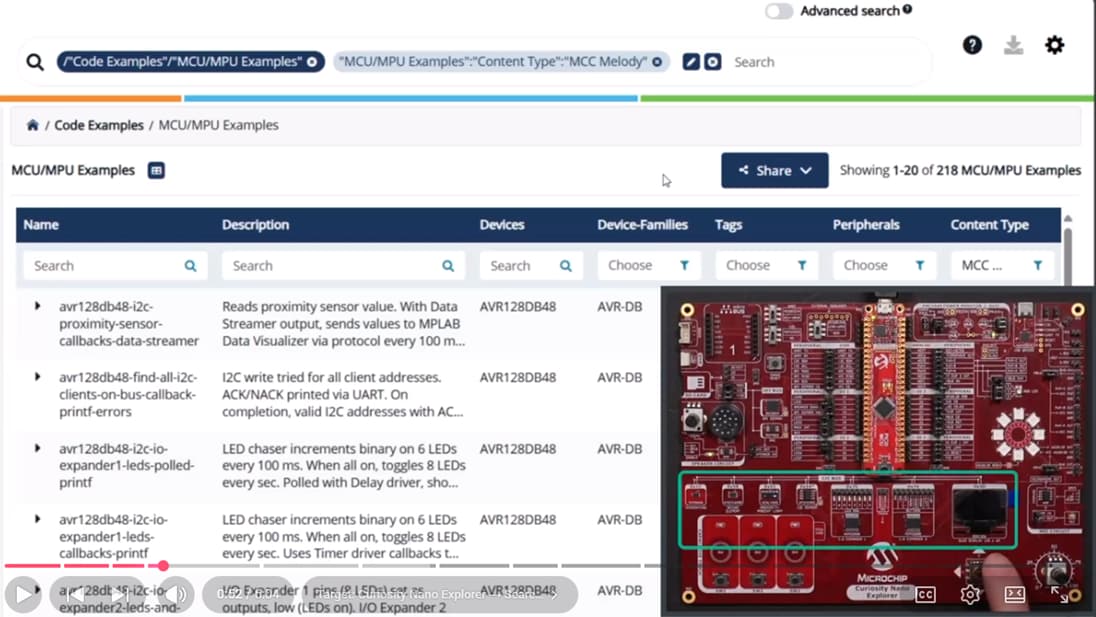Click the home icon in the breadcrumb
1096x617 pixels.
33,125
